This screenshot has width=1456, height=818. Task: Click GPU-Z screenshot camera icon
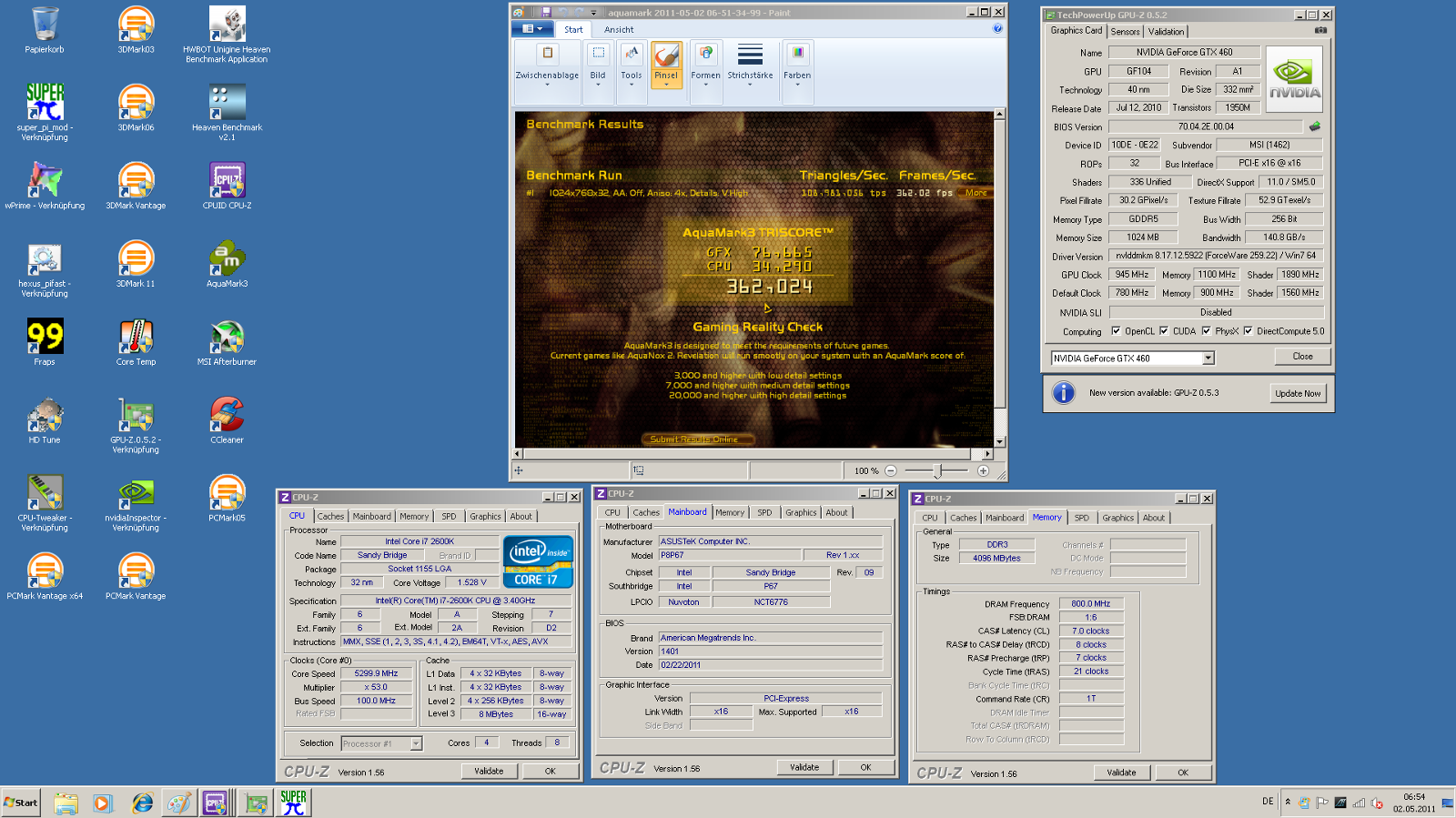point(1320,30)
